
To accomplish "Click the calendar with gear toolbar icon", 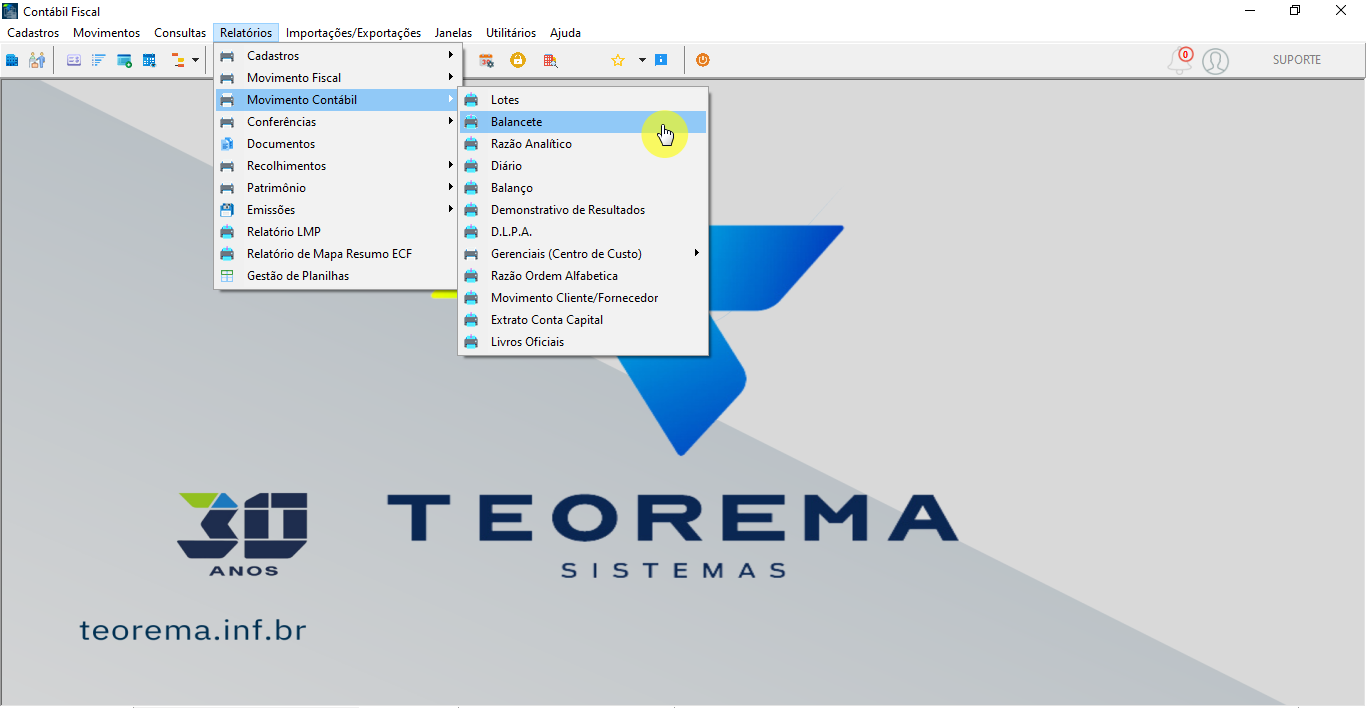I will (486, 60).
